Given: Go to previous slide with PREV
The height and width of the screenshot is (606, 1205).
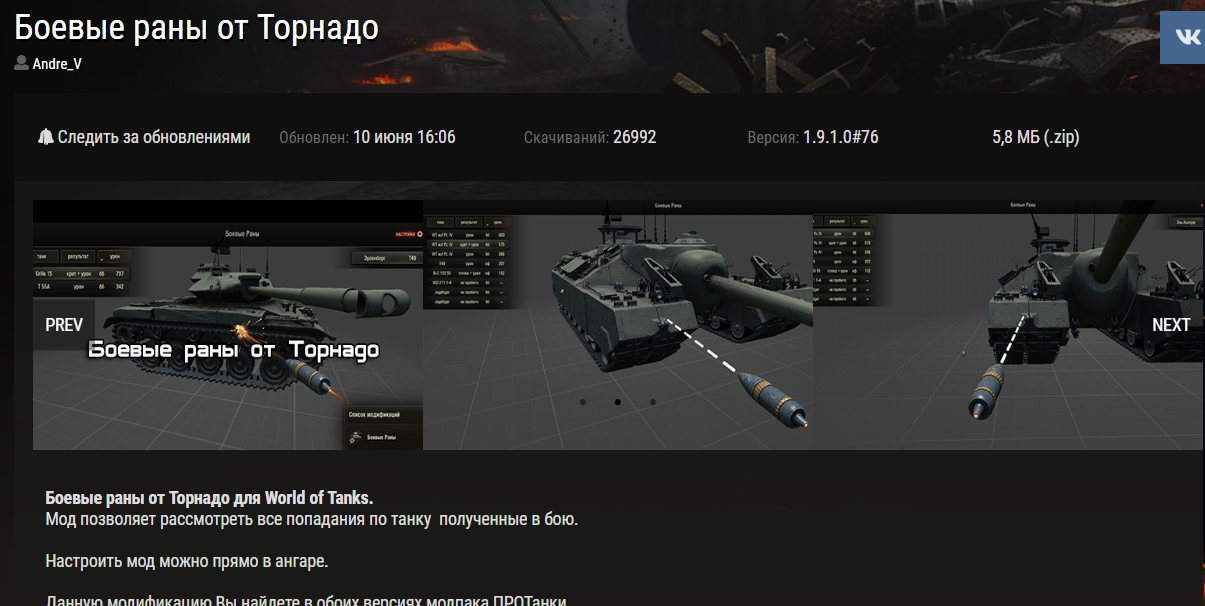Looking at the screenshot, I should (x=64, y=325).
